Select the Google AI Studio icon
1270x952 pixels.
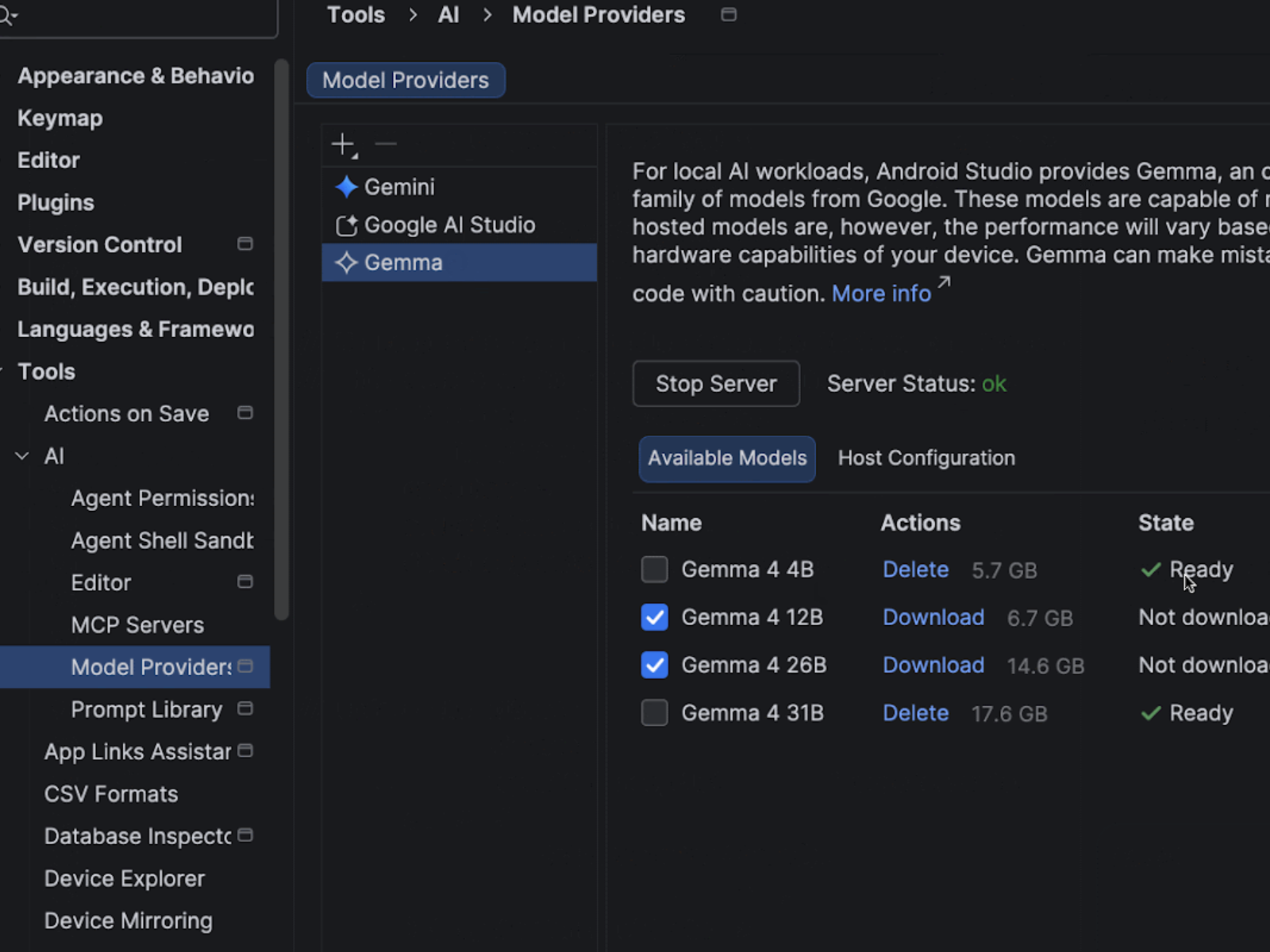pos(346,225)
